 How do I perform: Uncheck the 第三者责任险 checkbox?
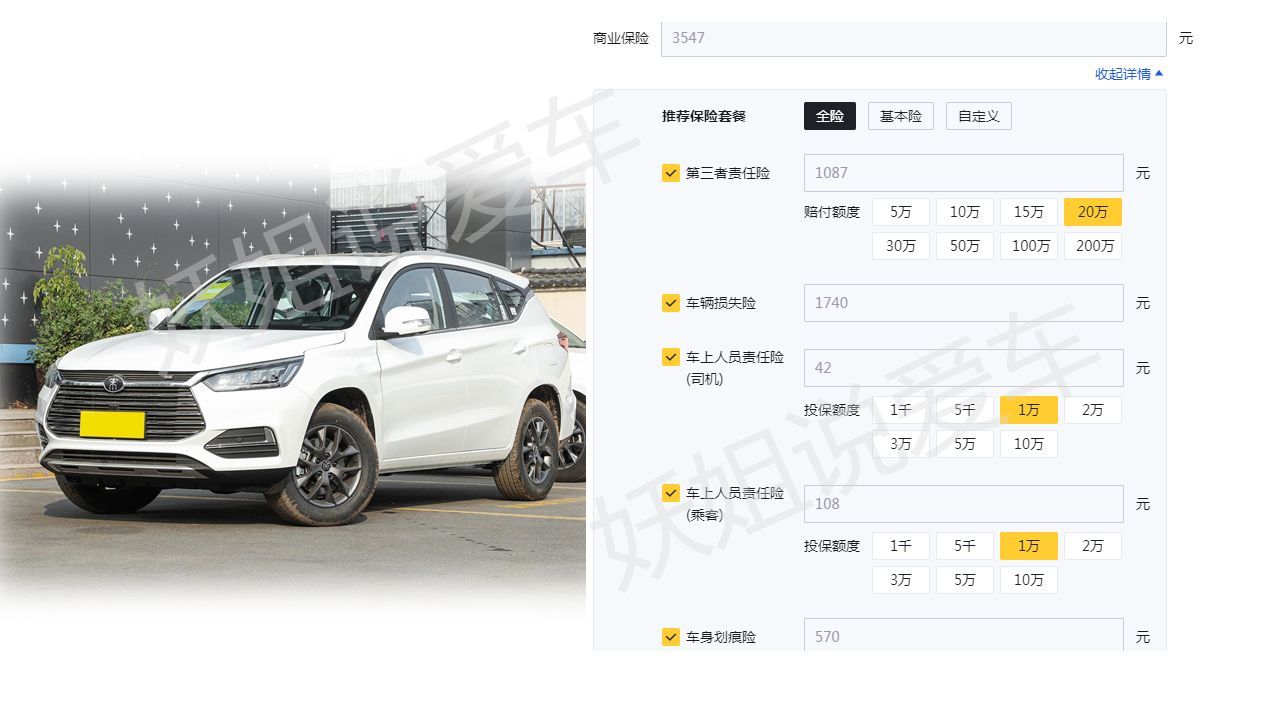point(671,173)
